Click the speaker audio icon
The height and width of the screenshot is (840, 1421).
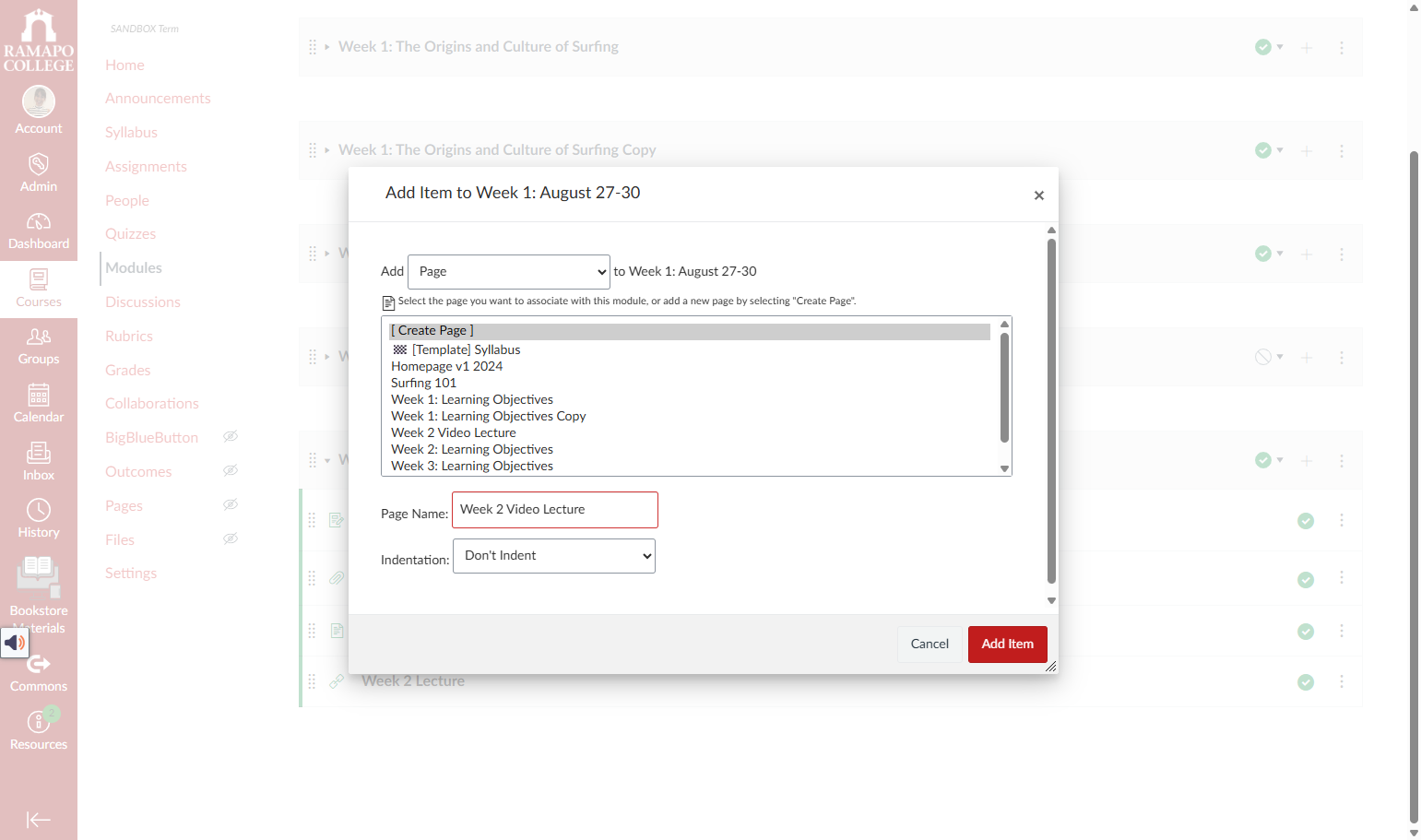tap(15, 642)
